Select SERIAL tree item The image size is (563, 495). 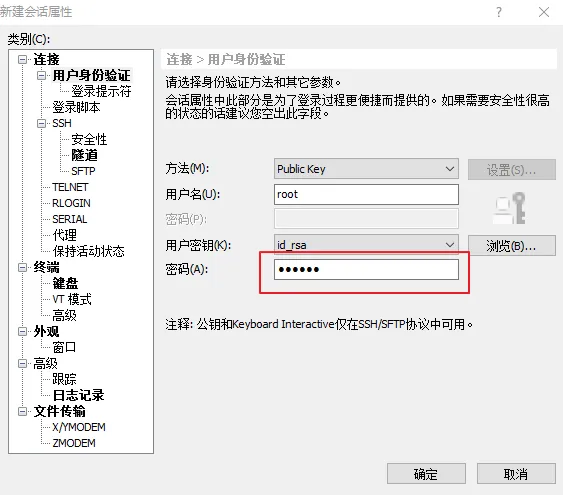(70, 219)
